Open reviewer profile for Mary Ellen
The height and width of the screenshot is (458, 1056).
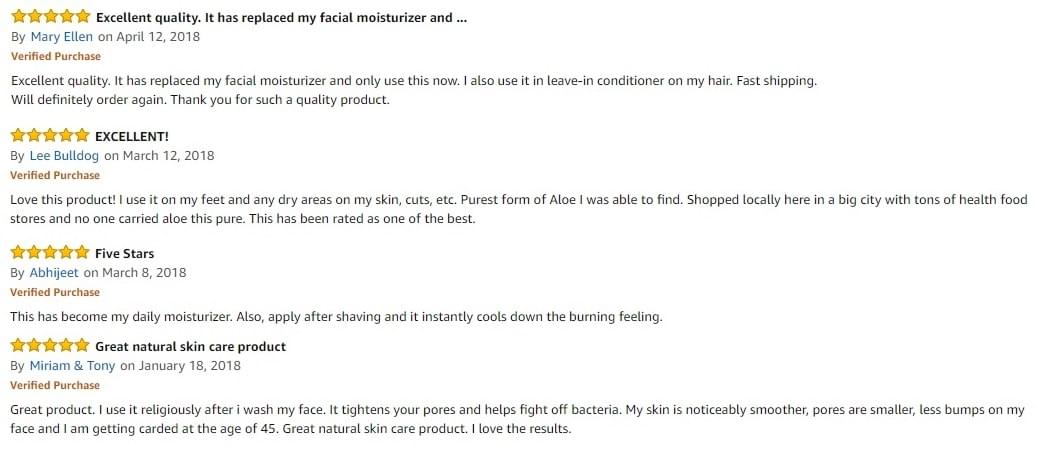click(61, 37)
